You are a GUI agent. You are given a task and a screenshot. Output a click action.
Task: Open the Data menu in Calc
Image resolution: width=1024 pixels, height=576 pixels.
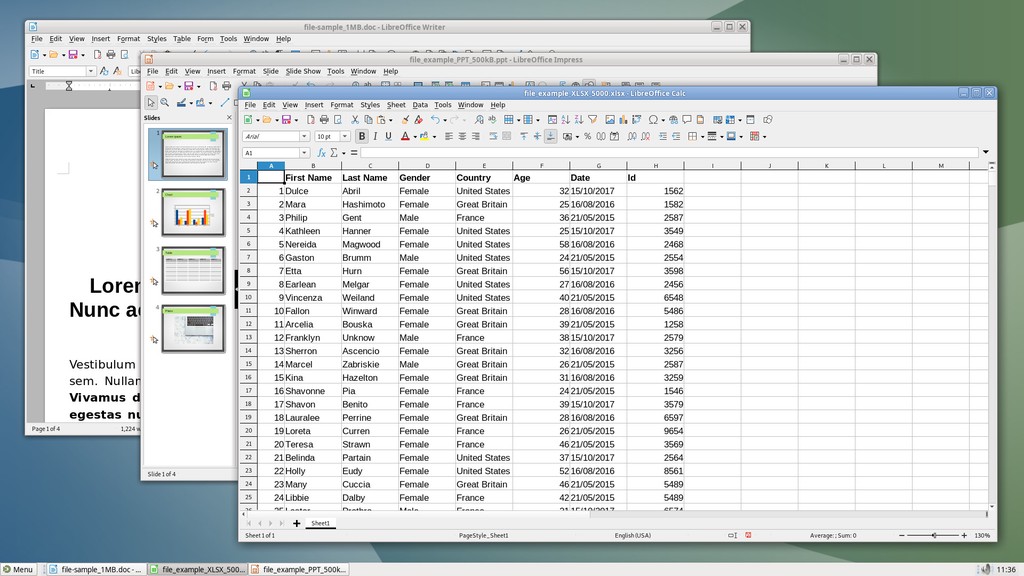(x=420, y=104)
